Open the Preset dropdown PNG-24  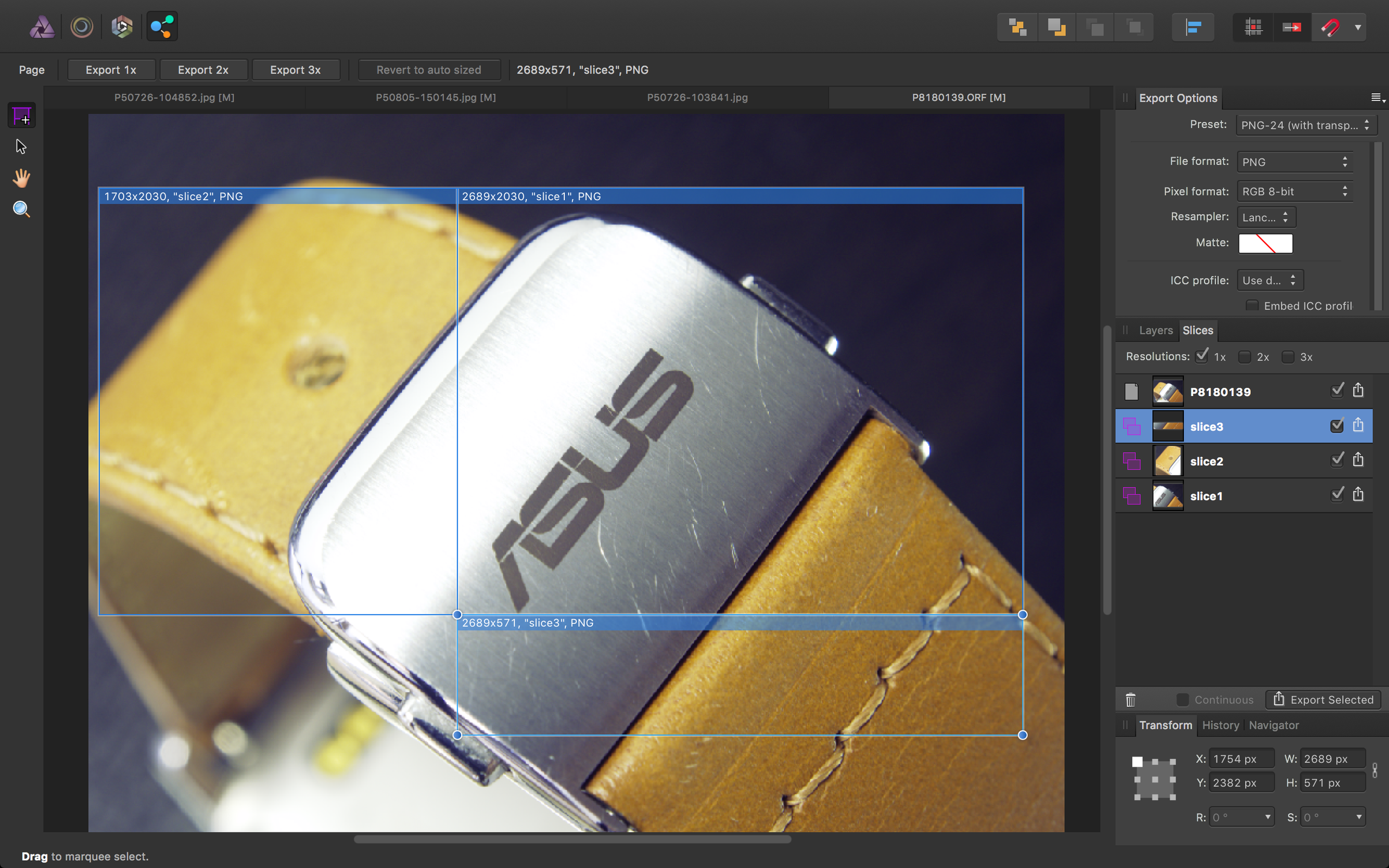pos(1306,125)
